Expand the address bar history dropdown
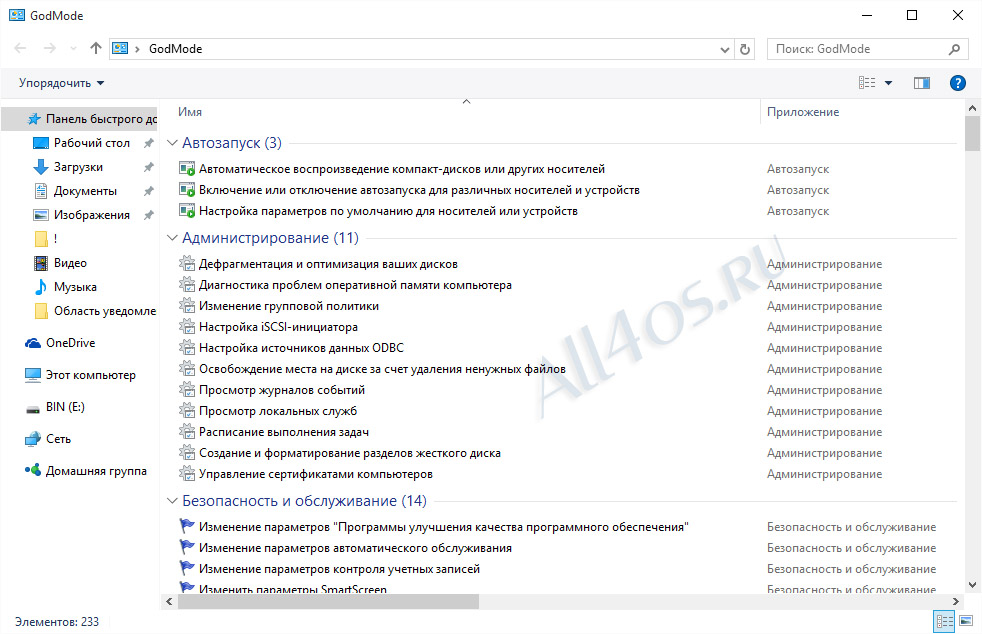 coord(725,49)
